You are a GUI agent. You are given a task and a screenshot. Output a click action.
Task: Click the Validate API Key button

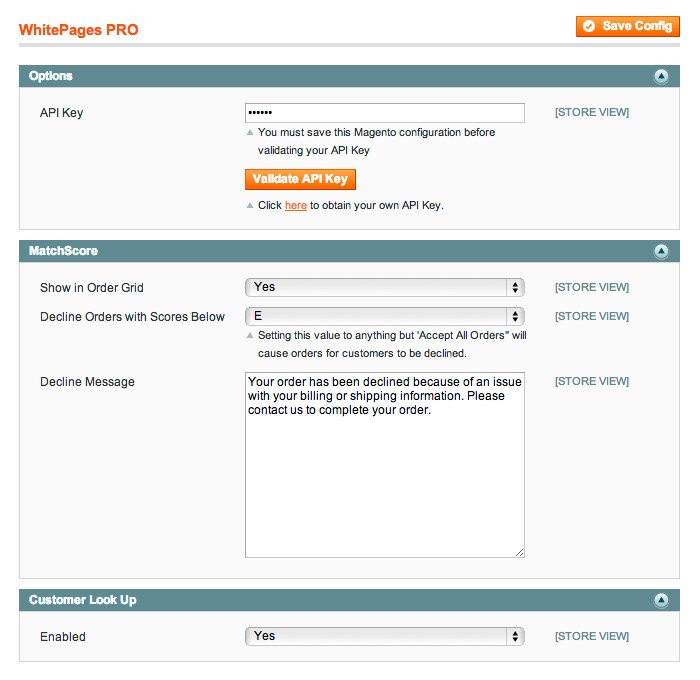pos(300,179)
